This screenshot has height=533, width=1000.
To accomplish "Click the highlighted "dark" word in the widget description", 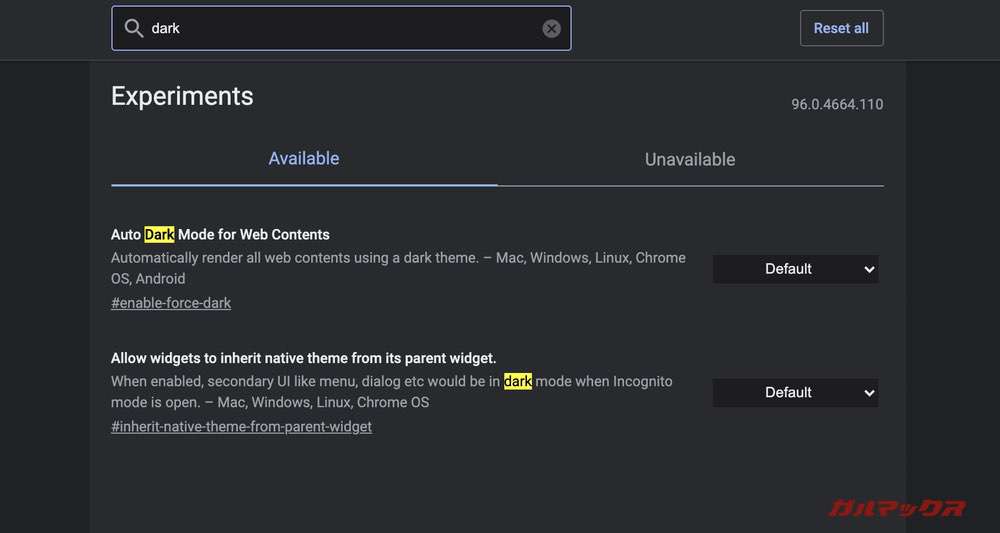I will coord(517,381).
